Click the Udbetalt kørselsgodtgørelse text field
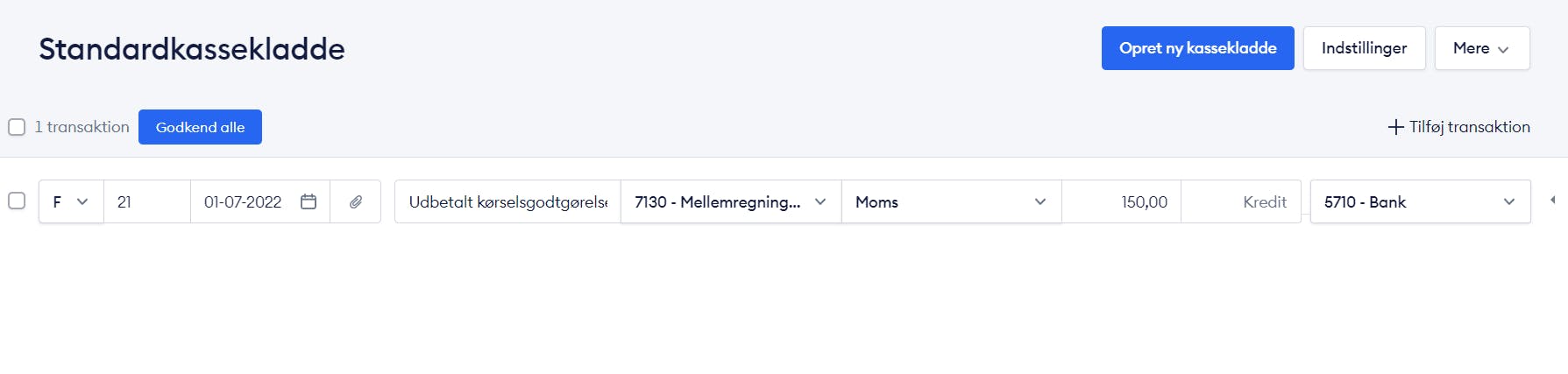Viewport: 1568px width, 374px height. (507, 201)
